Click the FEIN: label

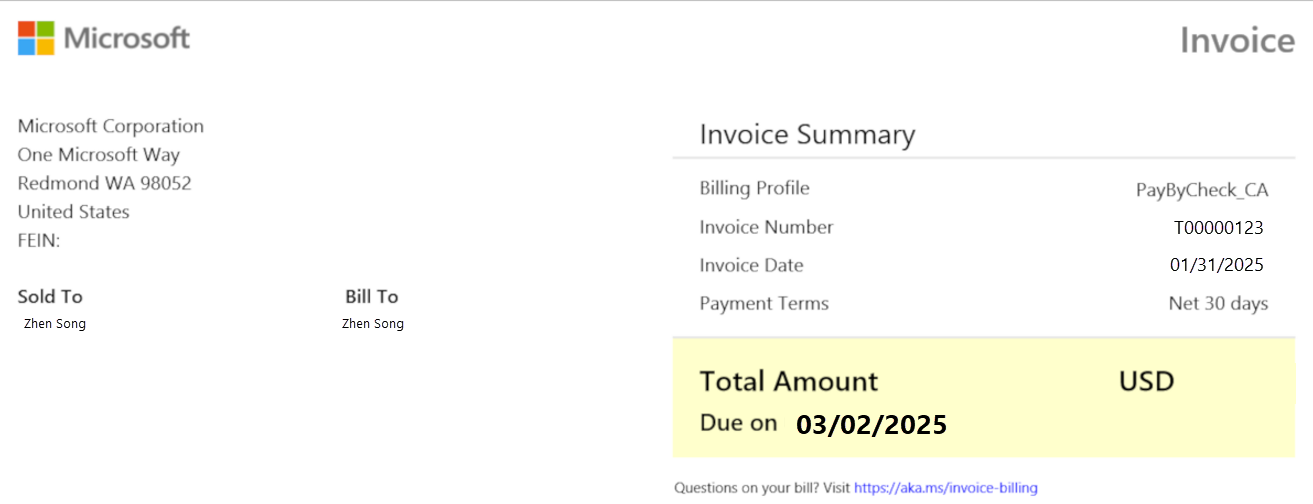[40, 241]
